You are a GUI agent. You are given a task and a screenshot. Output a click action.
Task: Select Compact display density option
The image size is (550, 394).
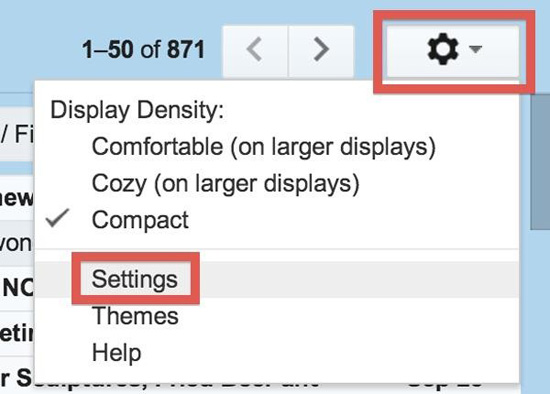[140, 220]
